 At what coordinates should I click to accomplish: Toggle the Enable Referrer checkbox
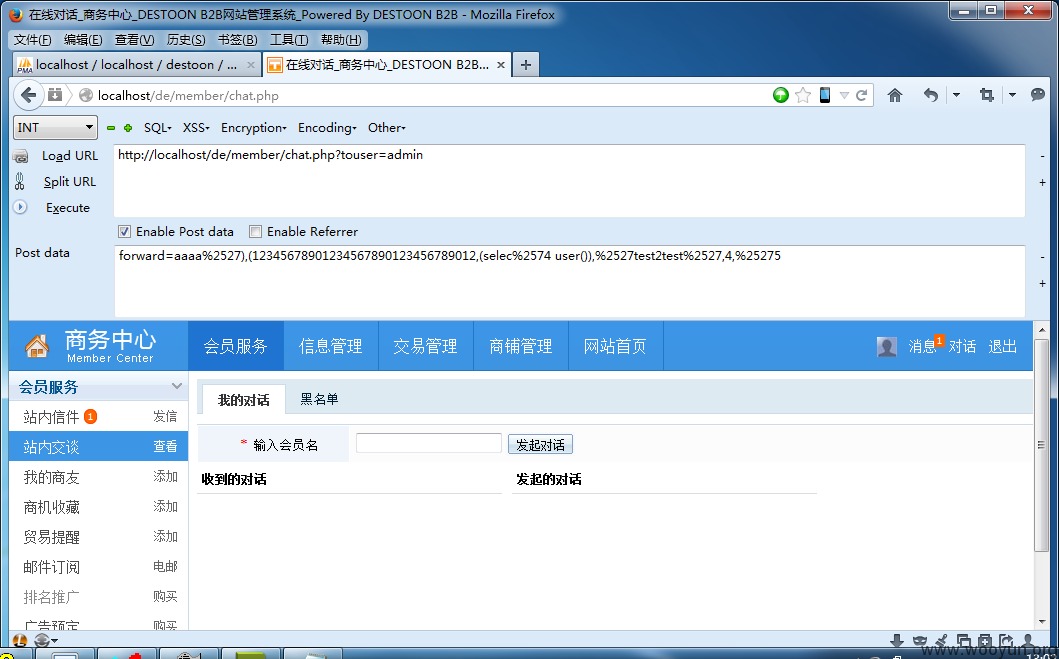(255, 232)
